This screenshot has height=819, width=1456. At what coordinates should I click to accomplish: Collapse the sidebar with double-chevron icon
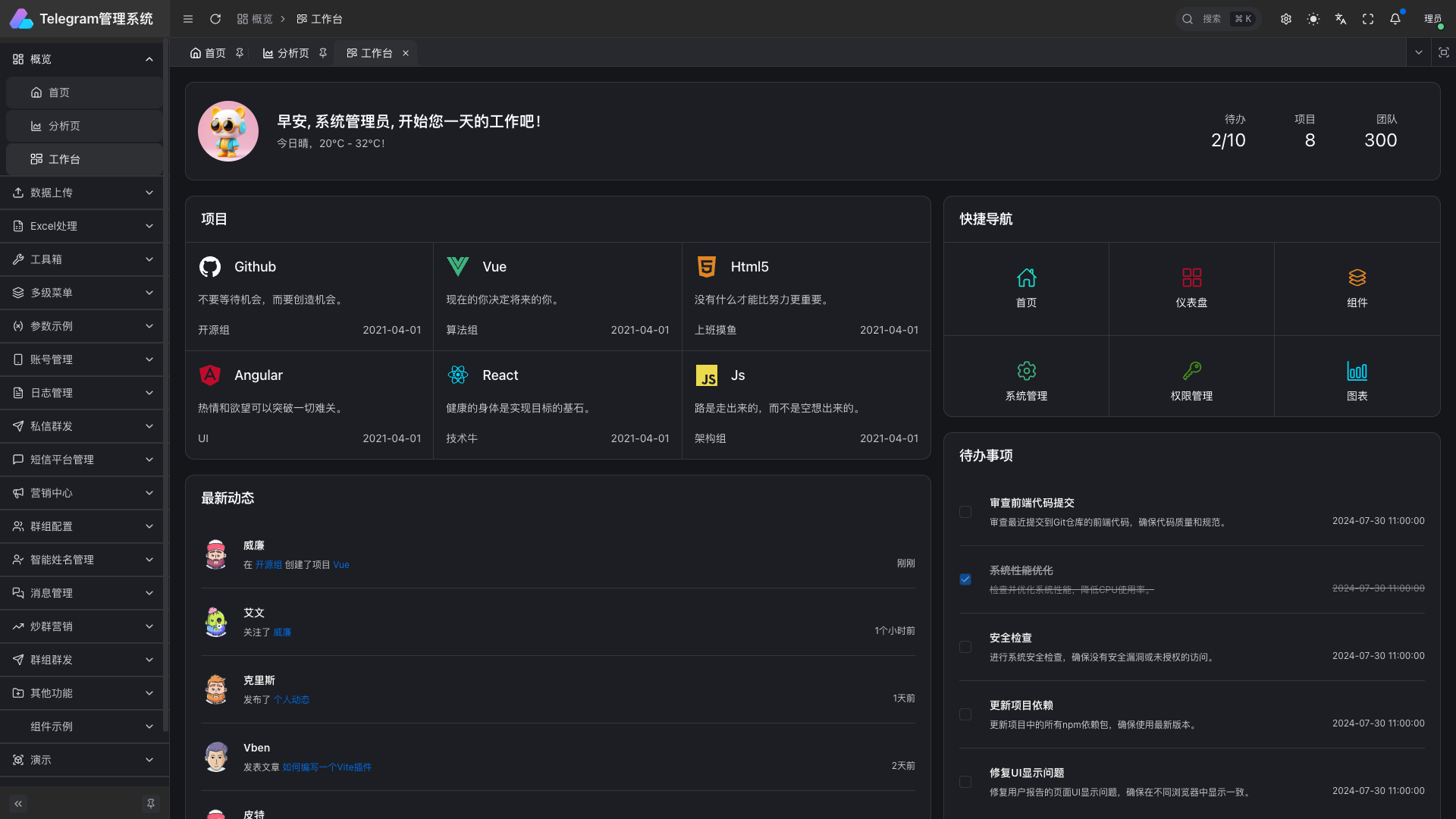pyautogui.click(x=18, y=803)
